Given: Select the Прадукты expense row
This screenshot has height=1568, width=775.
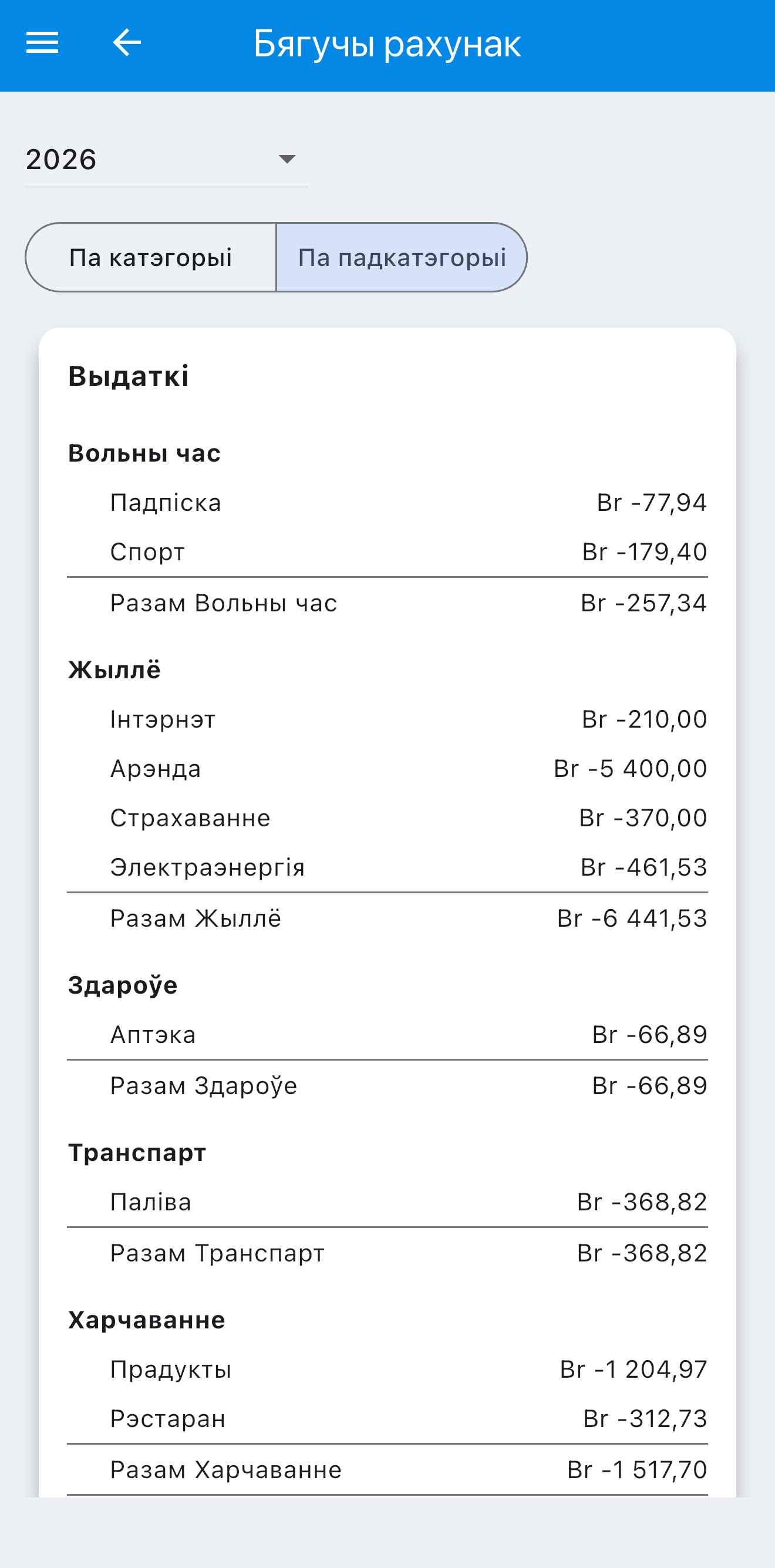Looking at the screenshot, I should tap(387, 1370).
